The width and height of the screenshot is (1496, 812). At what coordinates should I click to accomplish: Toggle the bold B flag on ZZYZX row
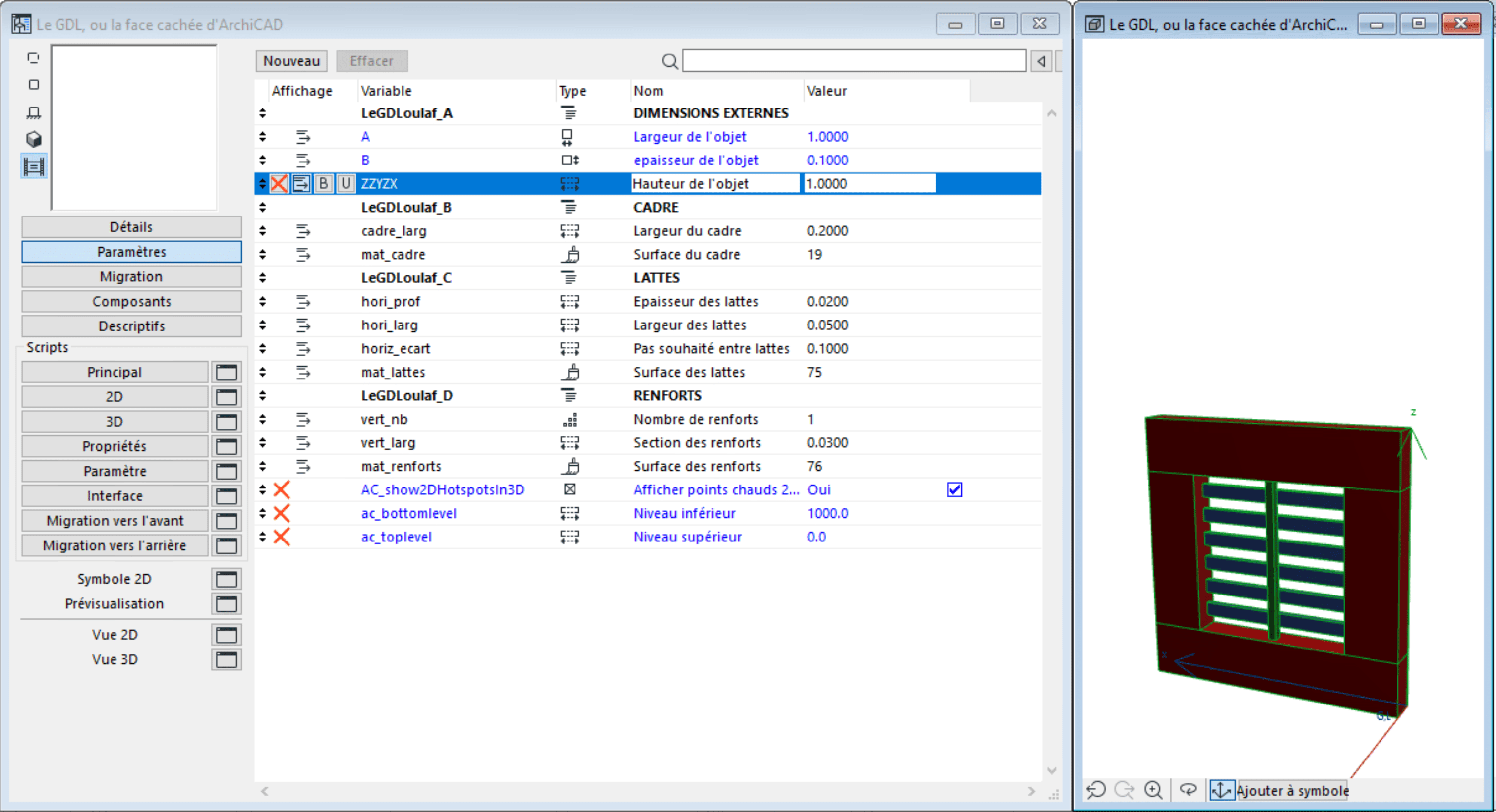coord(324,184)
